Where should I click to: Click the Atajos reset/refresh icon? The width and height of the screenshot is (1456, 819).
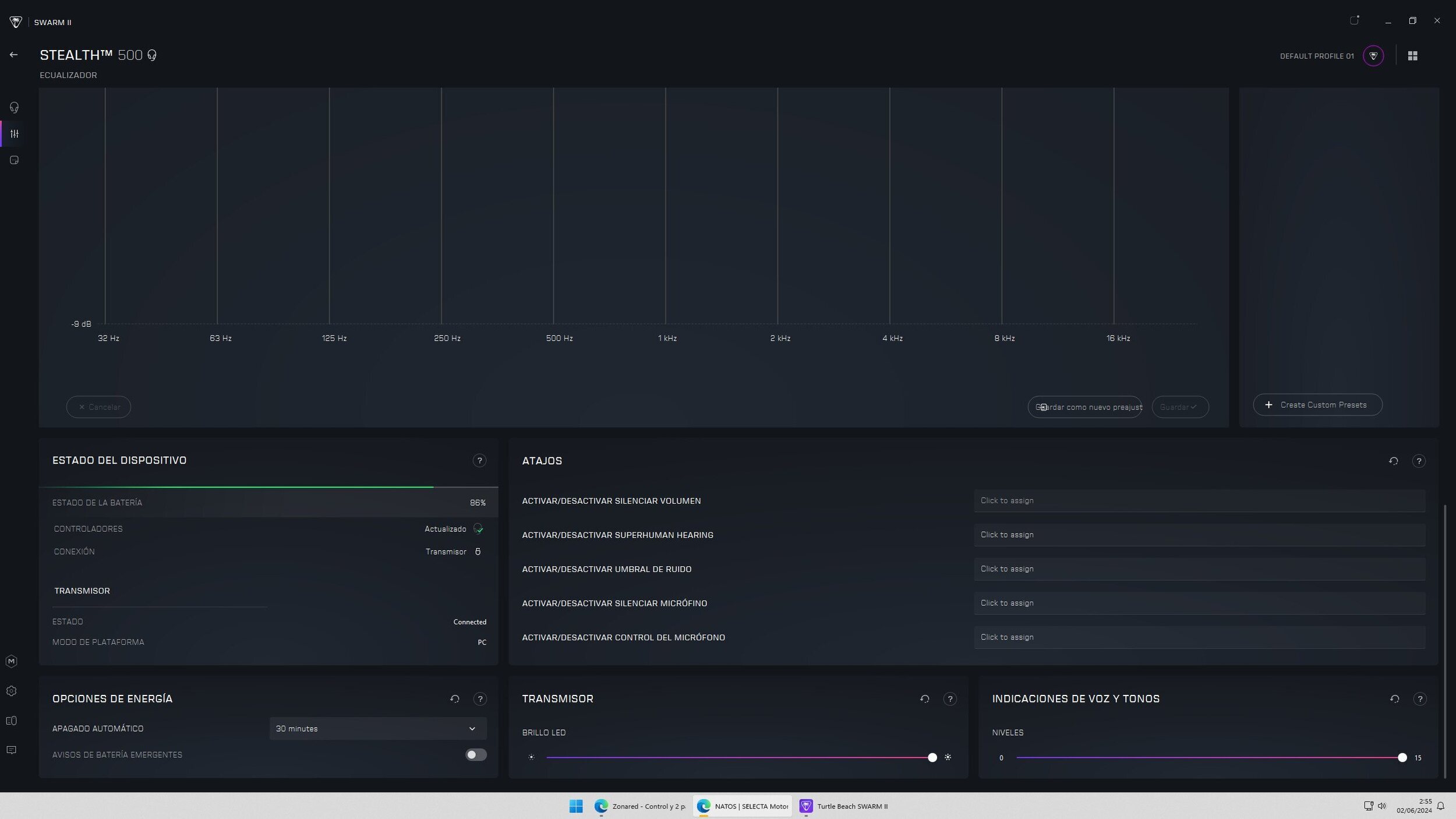tap(1393, 461)
